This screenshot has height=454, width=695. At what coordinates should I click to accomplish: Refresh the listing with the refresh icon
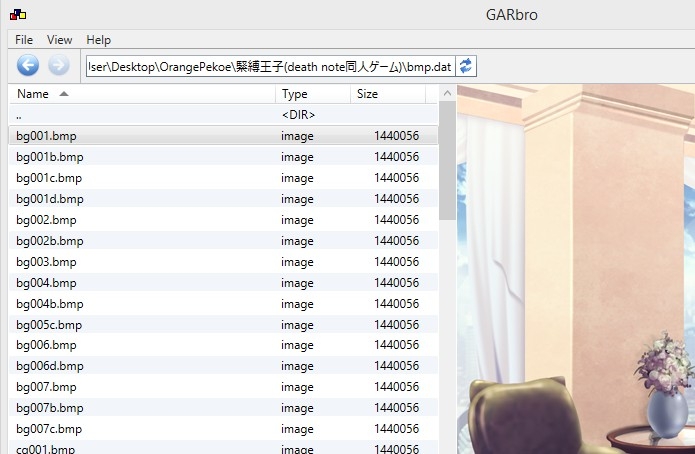click(x=466, y=66)
